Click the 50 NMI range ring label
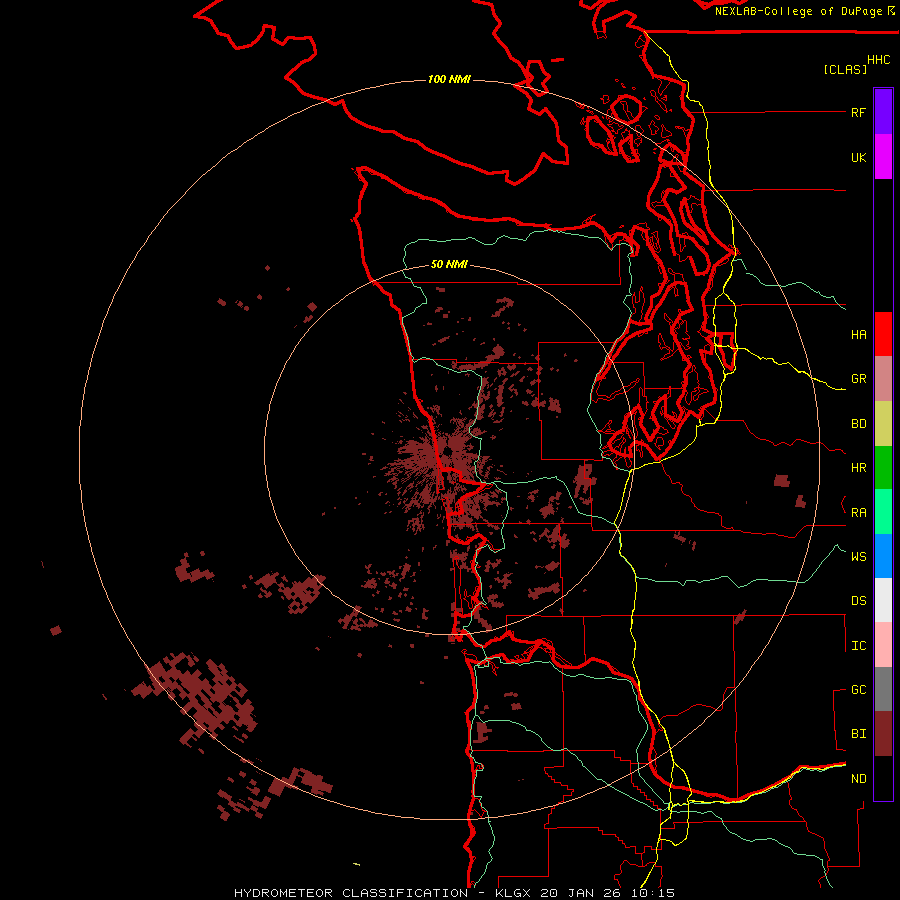The width and height of the screenshot is (900, 900). pyautogui.click(x=449, y=264)
